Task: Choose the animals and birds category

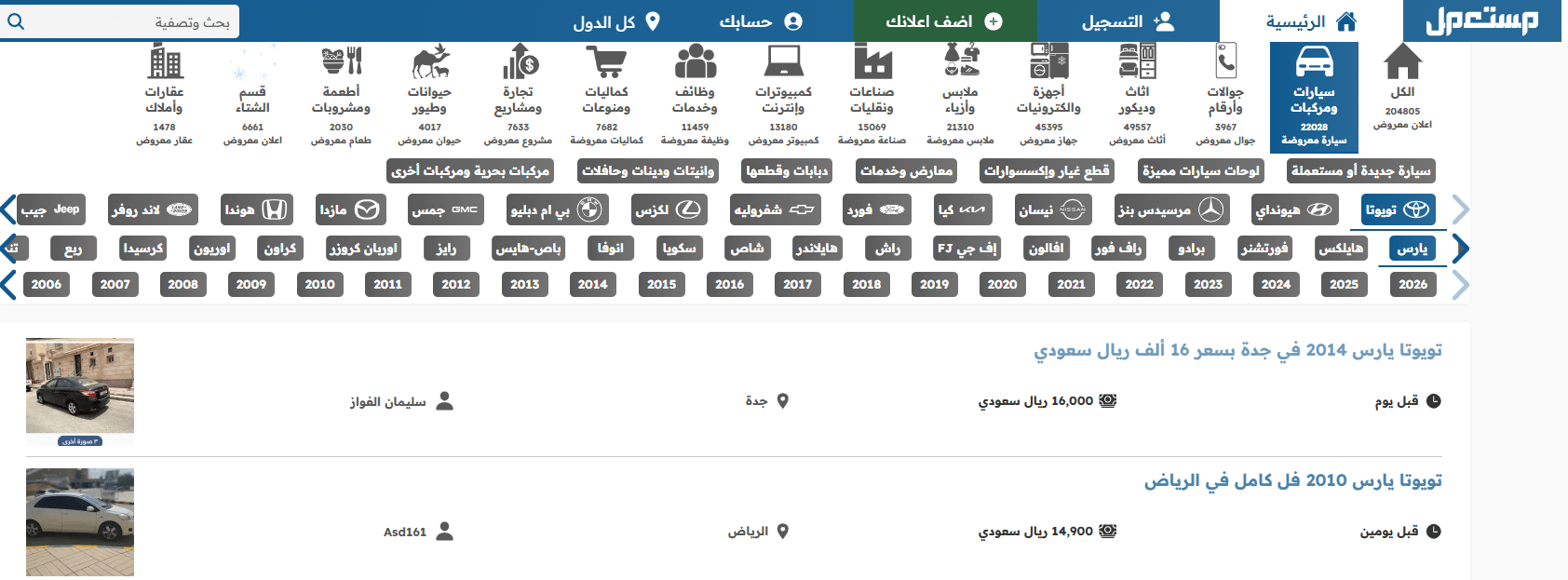Action: tap(429, 63)
